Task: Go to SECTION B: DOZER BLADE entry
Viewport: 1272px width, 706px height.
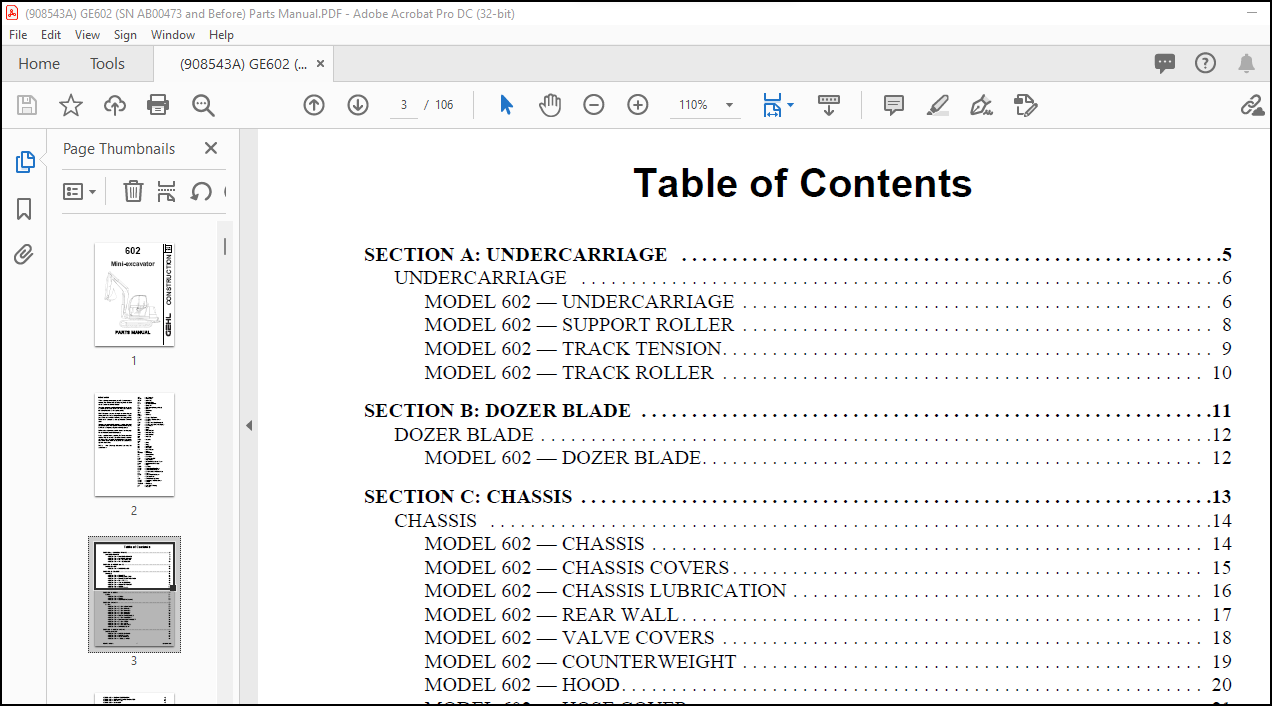Action: click(798, 411)
